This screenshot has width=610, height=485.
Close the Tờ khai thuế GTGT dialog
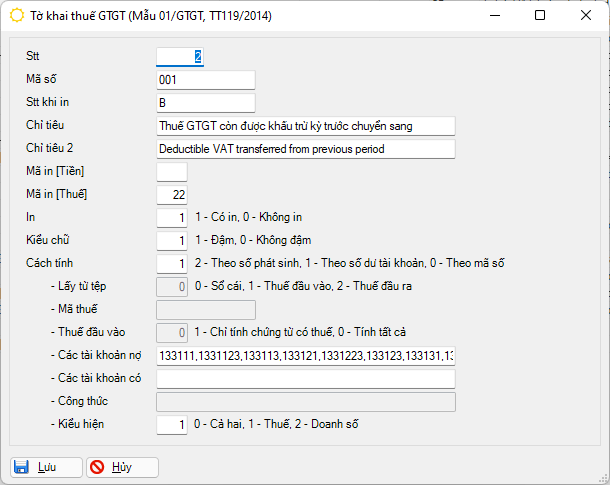tap(586, 16)
